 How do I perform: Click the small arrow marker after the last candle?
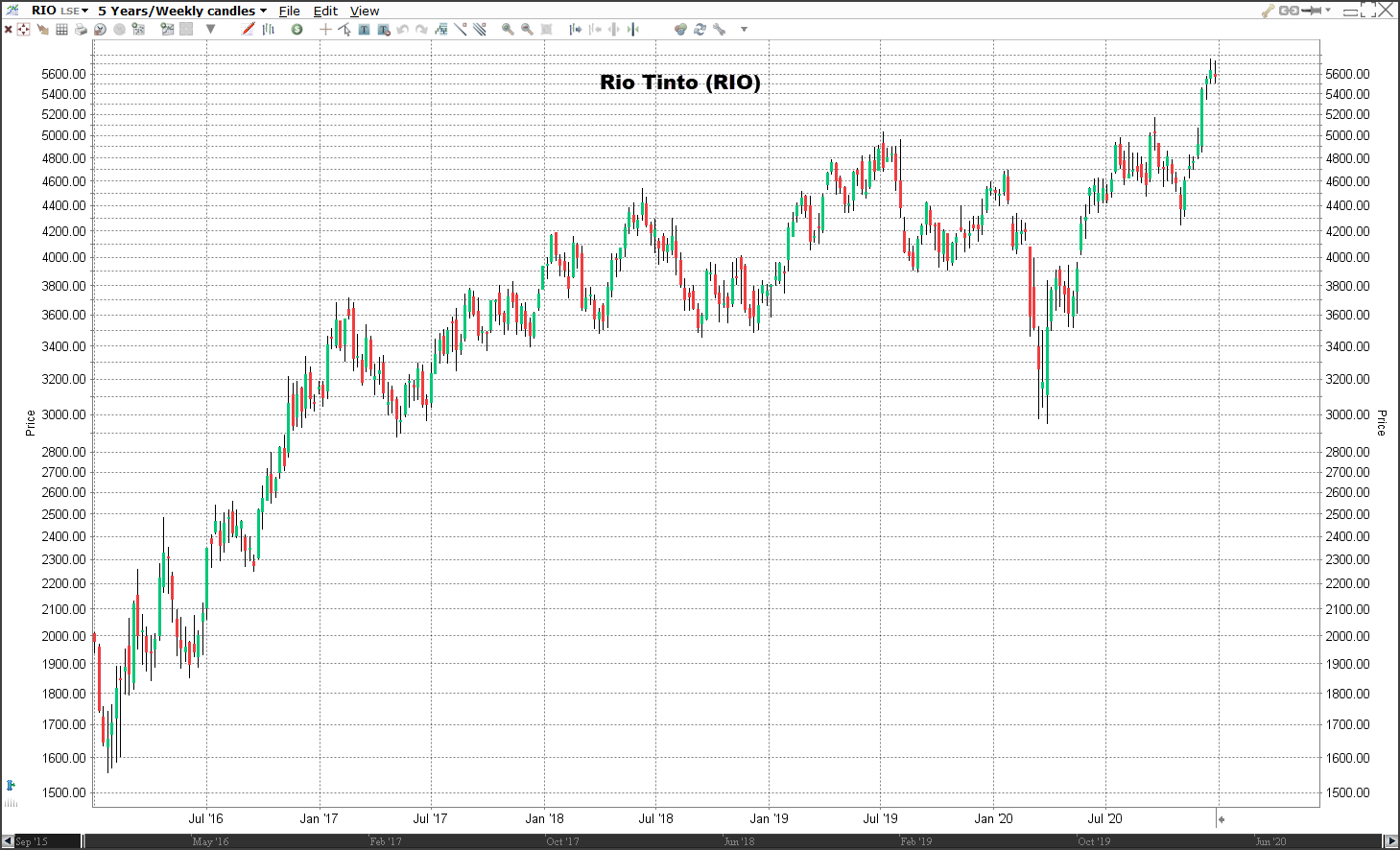(1222, 819)
